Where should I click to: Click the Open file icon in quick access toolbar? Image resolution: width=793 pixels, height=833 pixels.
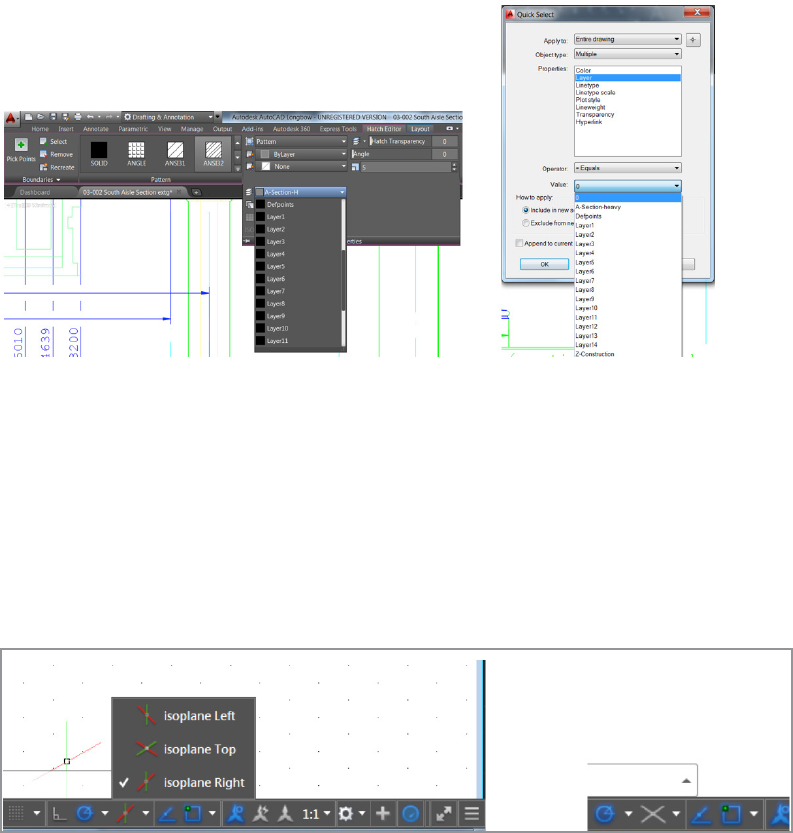tap(40, 117)
